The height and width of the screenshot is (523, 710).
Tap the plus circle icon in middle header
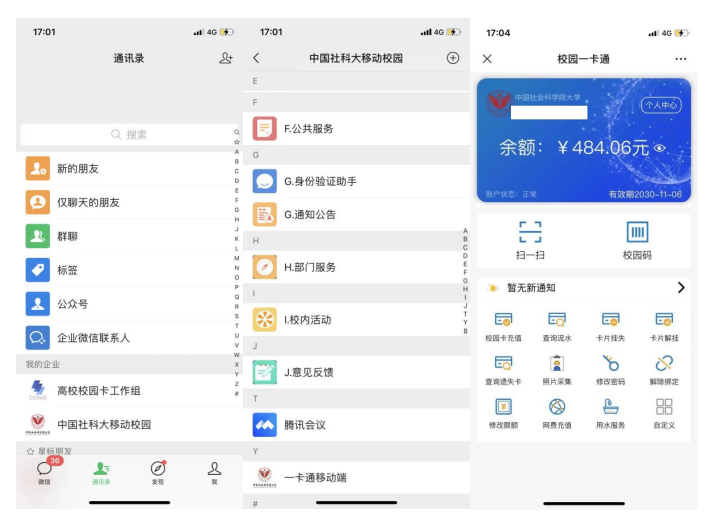coord(453,58)
